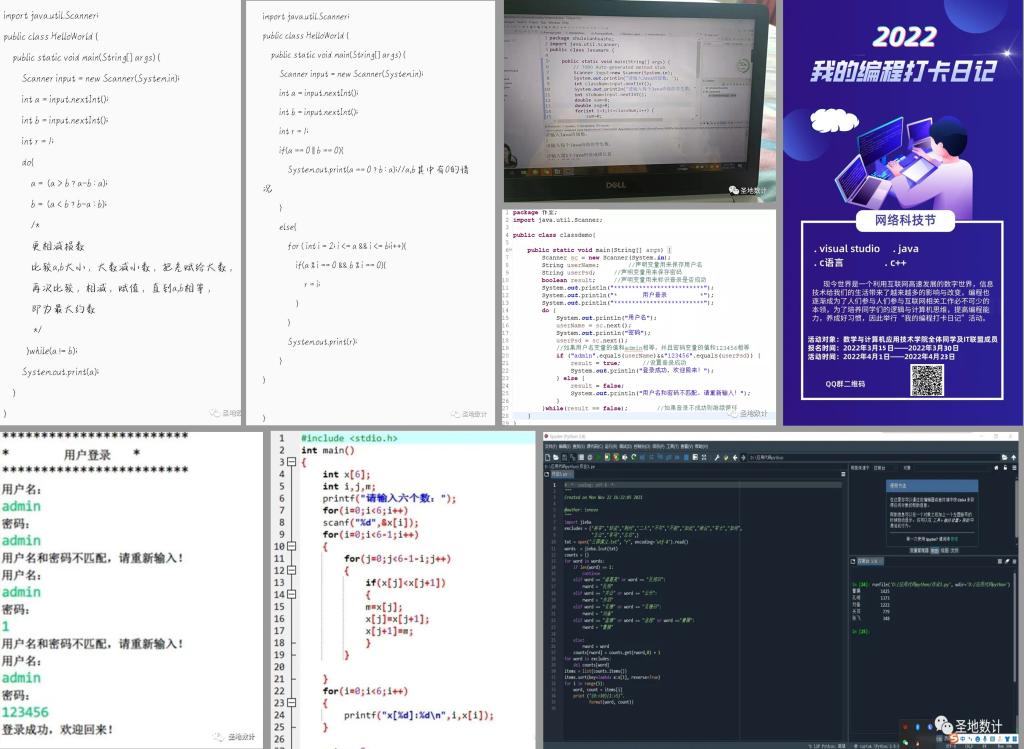This screenshot has height=749, width=1024.
Task: Click the "我的编程打卡日记" poster title
Action: [x=904, y=71]
